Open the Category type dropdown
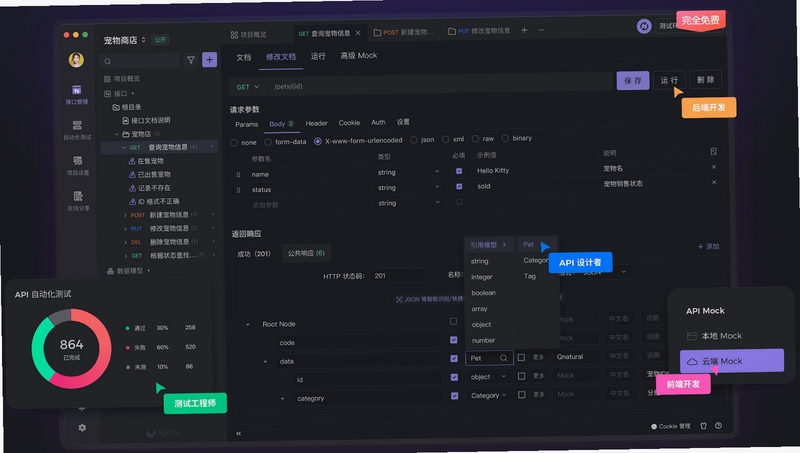Viewport: 800px width, 453px height. 488,395
